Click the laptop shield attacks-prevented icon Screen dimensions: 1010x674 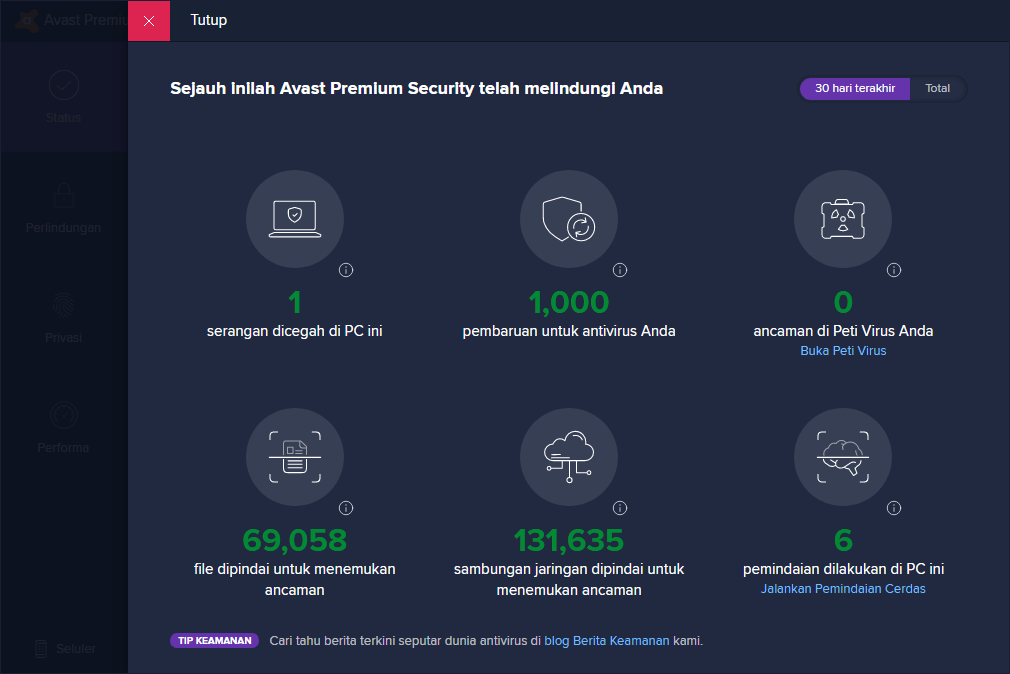click(x=295, y=219)
